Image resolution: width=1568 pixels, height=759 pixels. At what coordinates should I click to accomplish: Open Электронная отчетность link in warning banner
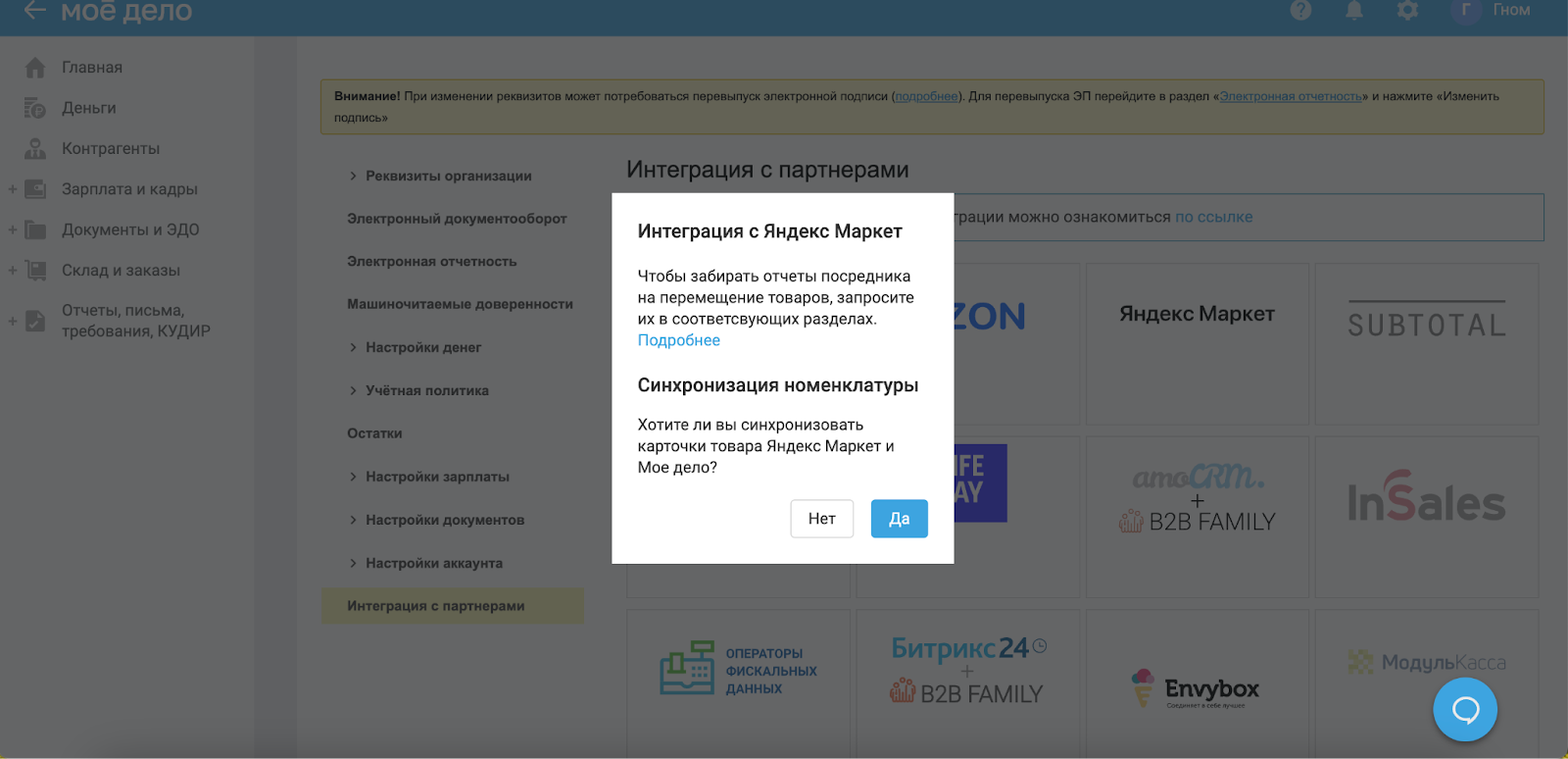tap(1291, 96)
